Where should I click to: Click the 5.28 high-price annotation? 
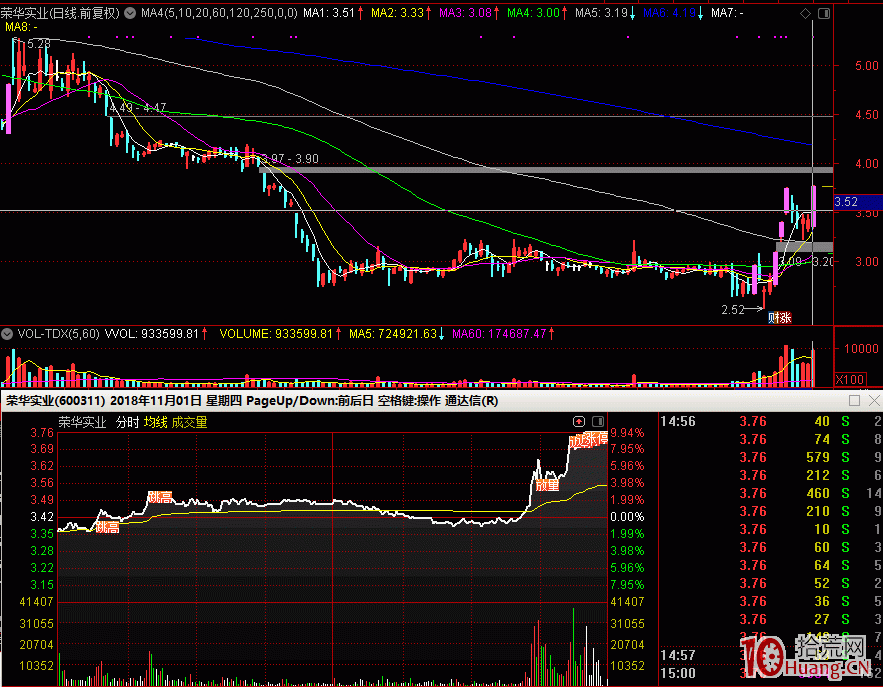38,43
